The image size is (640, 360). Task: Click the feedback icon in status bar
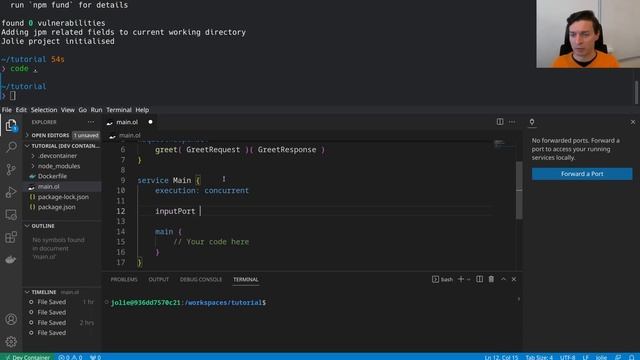pos(618,357)
